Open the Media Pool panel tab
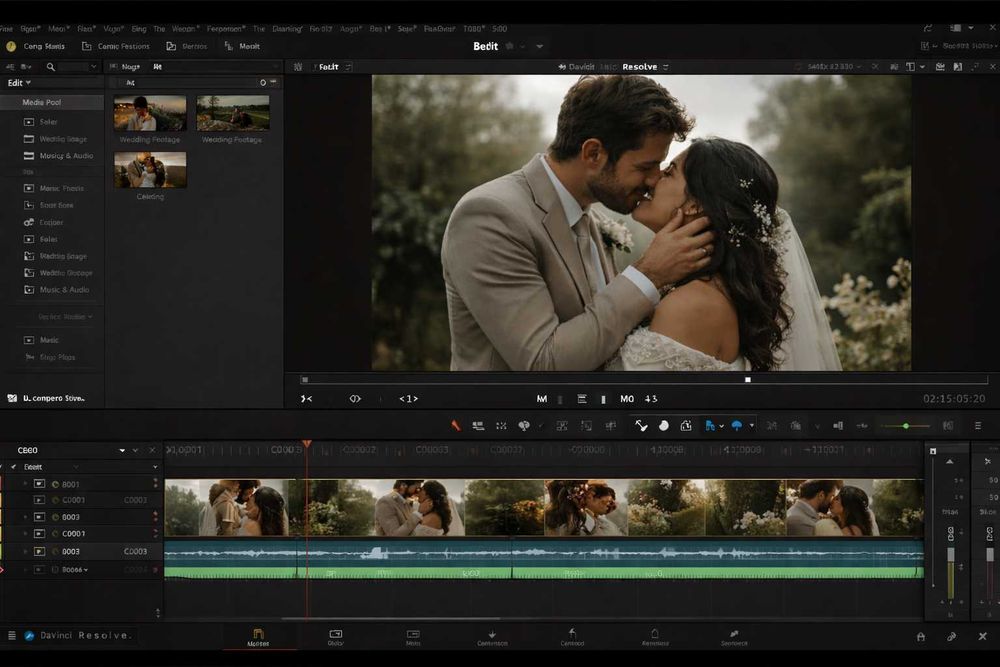Viewport: 1000px width, 667px height. (42, 103)
